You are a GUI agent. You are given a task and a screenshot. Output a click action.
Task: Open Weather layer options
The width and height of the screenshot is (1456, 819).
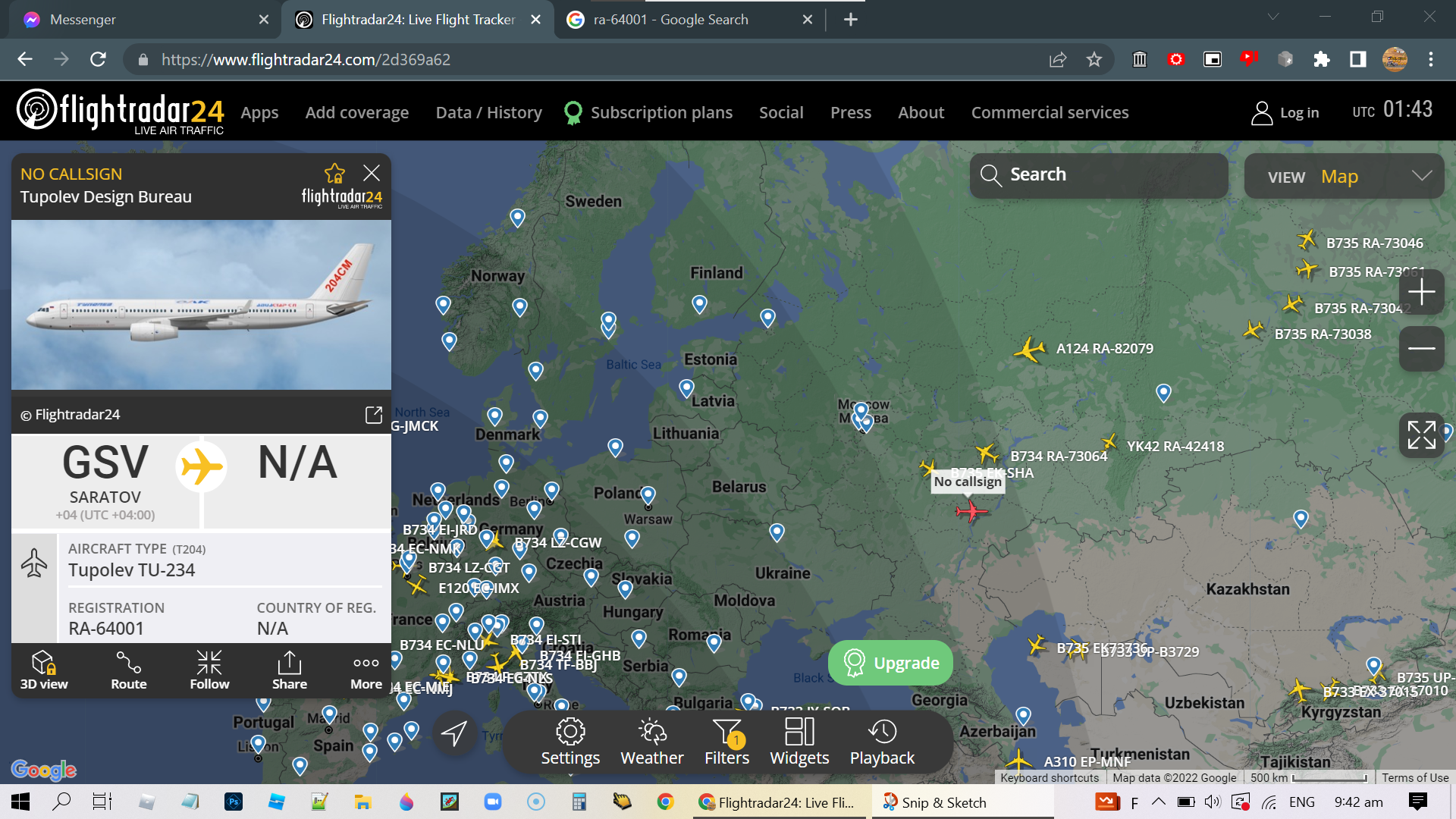click(652, 742)
